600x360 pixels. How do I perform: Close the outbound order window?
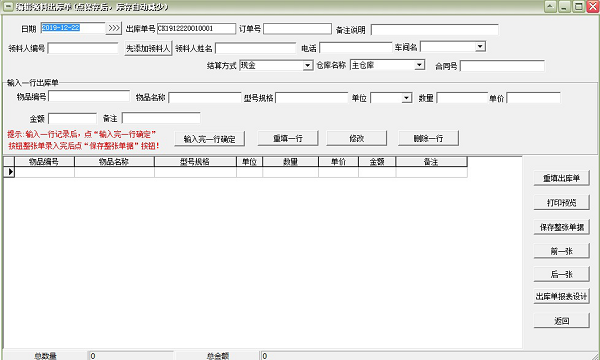pos(593,7)
